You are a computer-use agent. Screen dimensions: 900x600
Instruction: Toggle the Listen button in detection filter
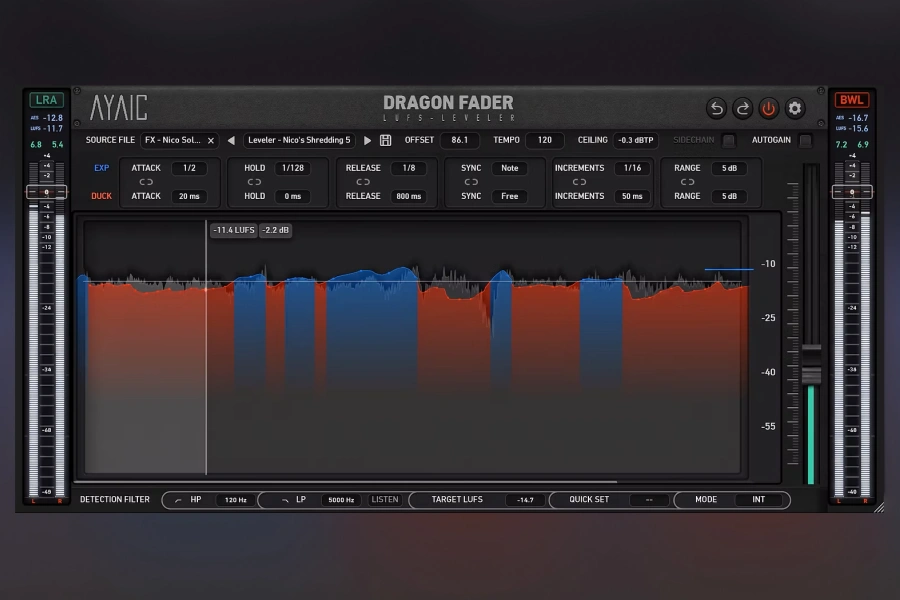(385, 500)
